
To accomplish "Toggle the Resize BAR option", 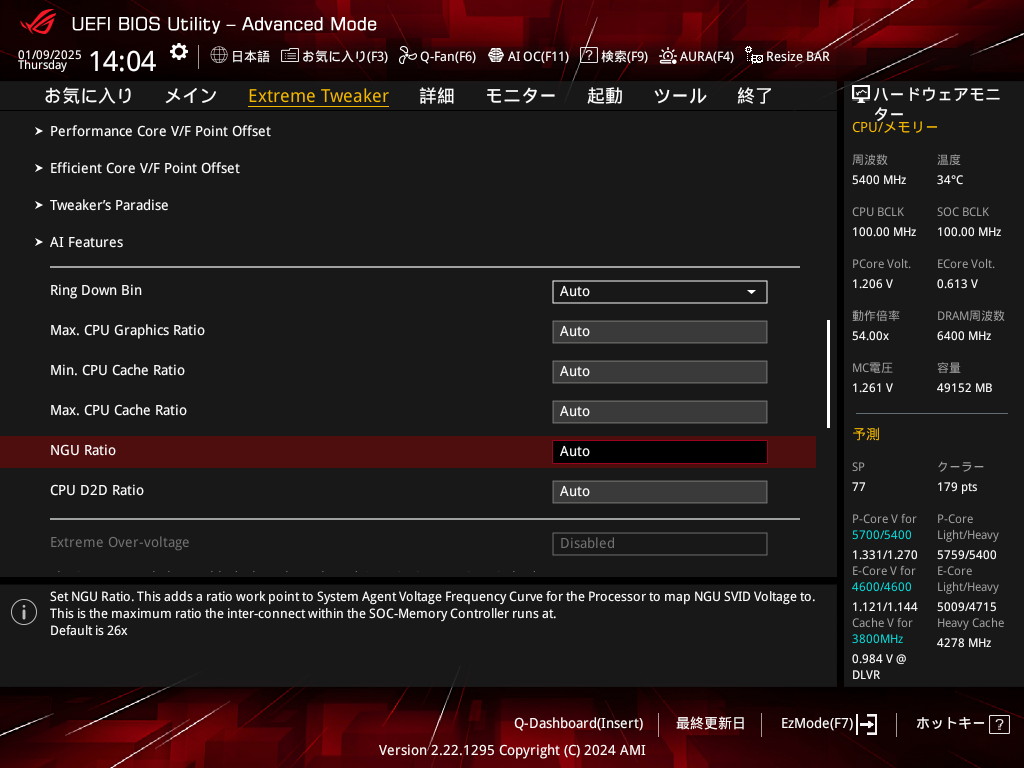I will tap(754, 56).
